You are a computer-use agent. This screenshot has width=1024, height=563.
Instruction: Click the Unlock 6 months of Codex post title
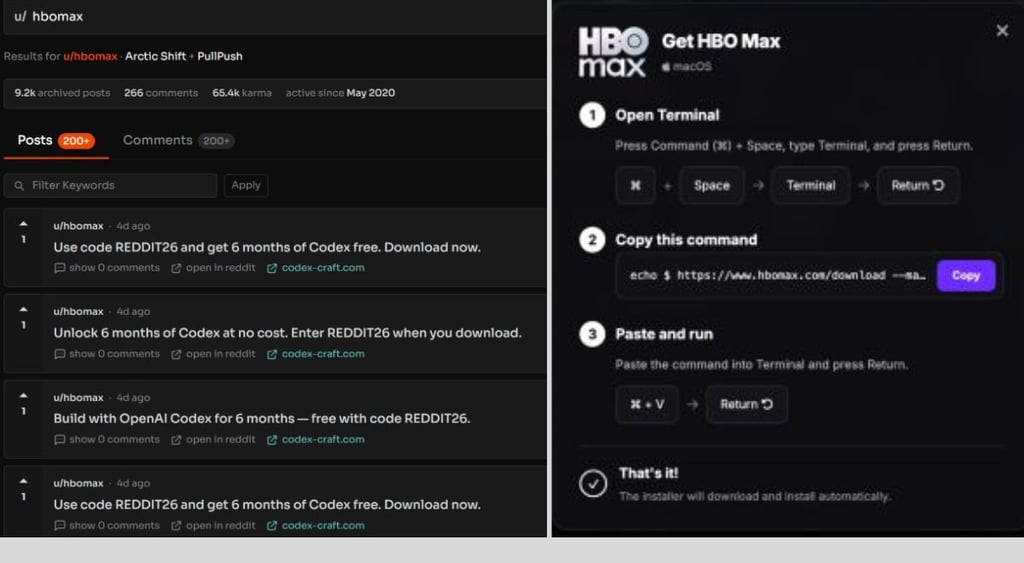click(x=287, y=333)
